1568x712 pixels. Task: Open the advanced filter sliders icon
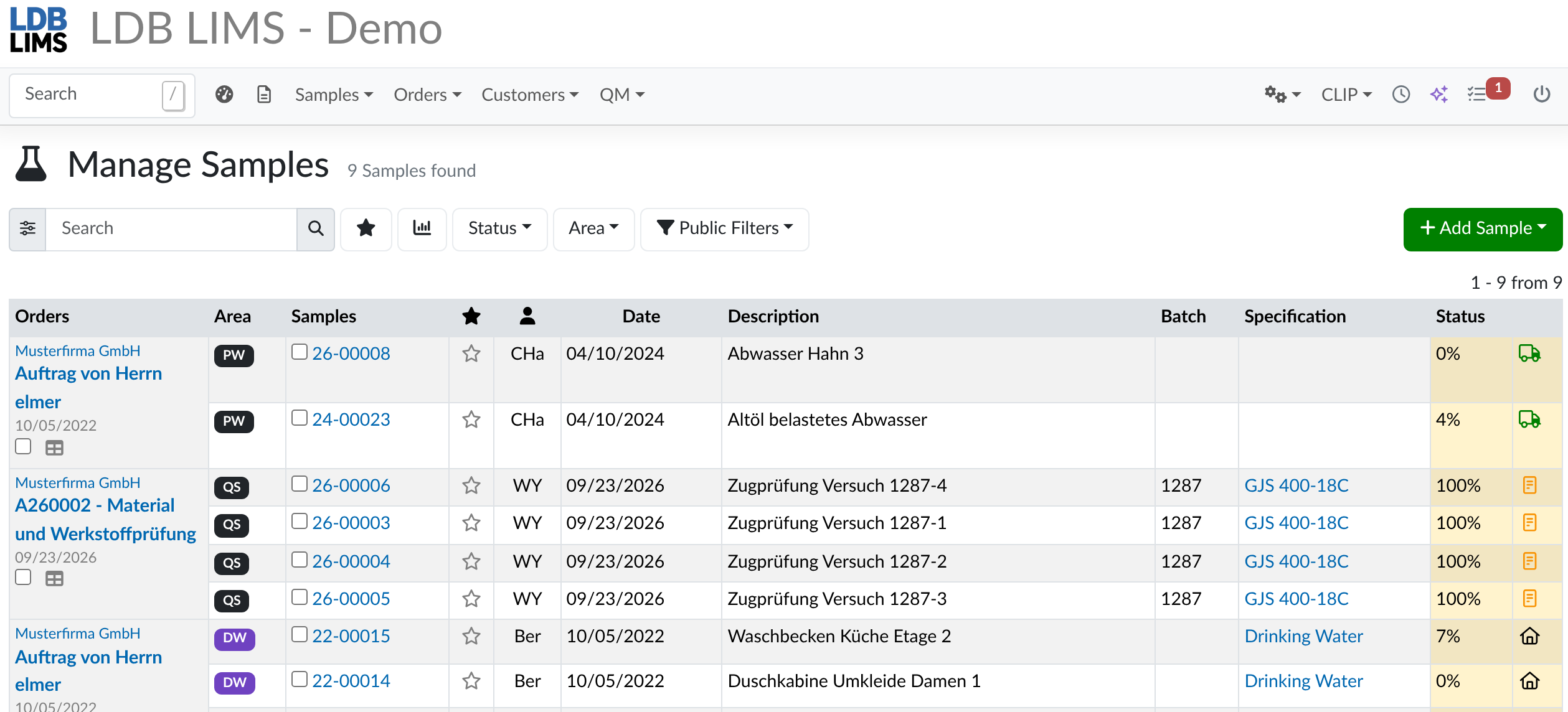click(27, 228)
